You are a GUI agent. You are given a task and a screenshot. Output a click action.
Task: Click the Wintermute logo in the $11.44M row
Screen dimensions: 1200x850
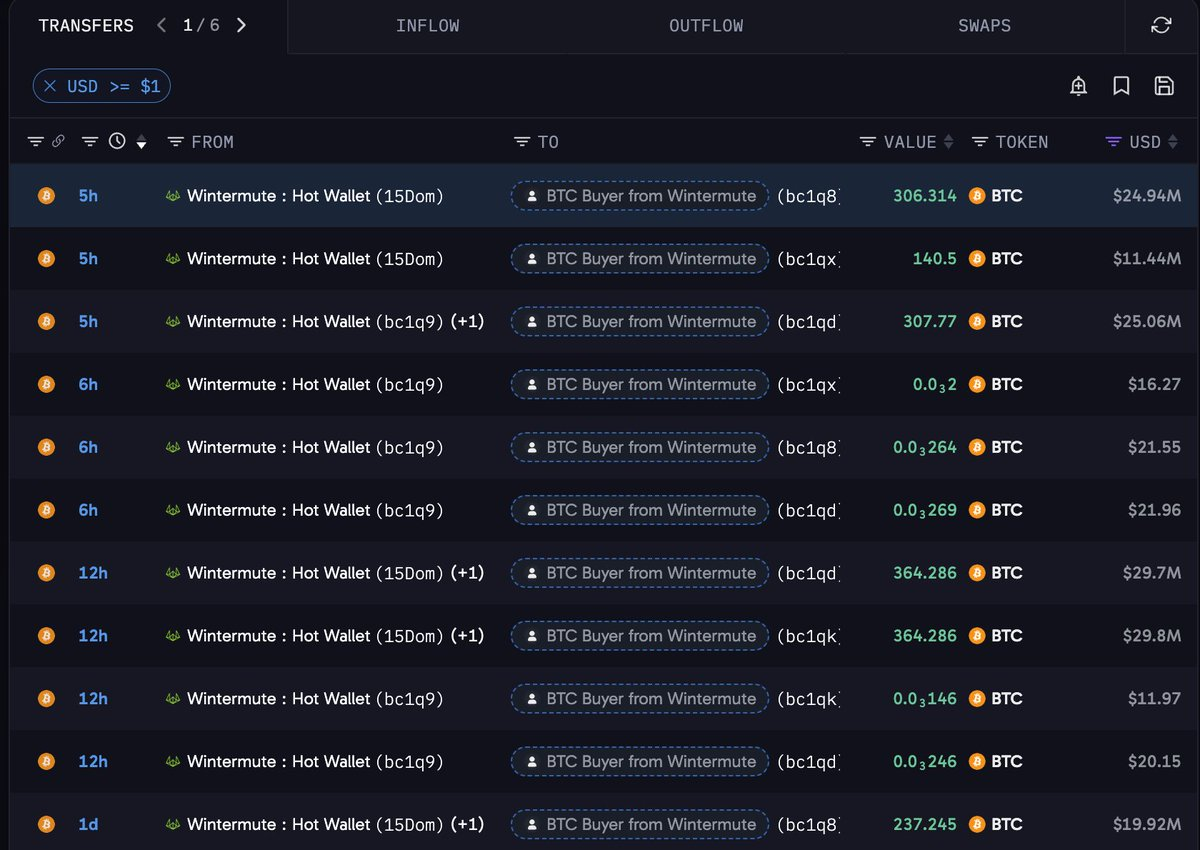pos(173,259)
